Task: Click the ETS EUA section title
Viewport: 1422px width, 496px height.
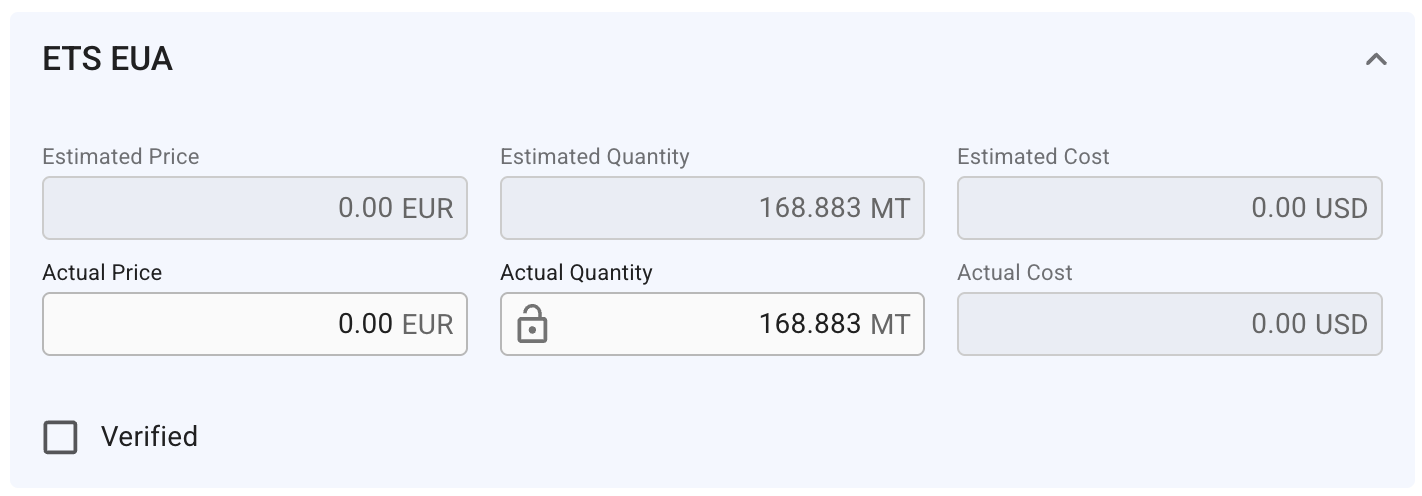Action: coord(108,60)
